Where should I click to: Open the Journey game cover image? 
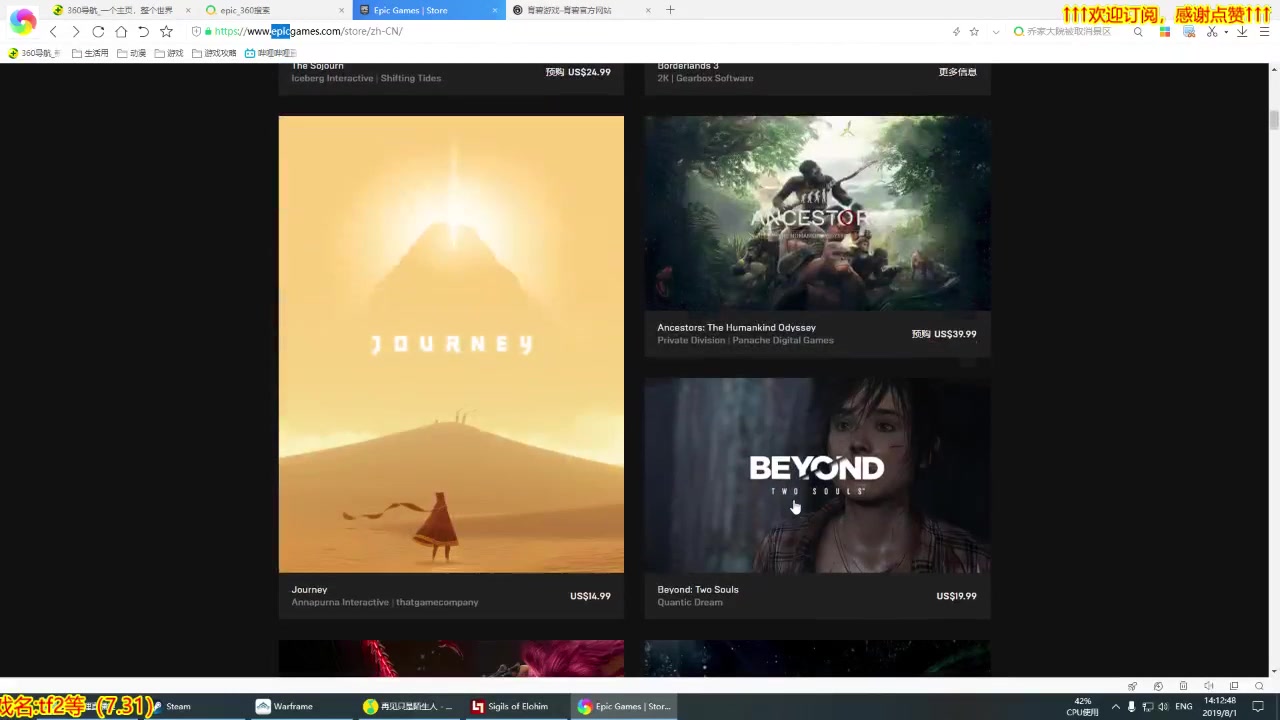[451, 344]
